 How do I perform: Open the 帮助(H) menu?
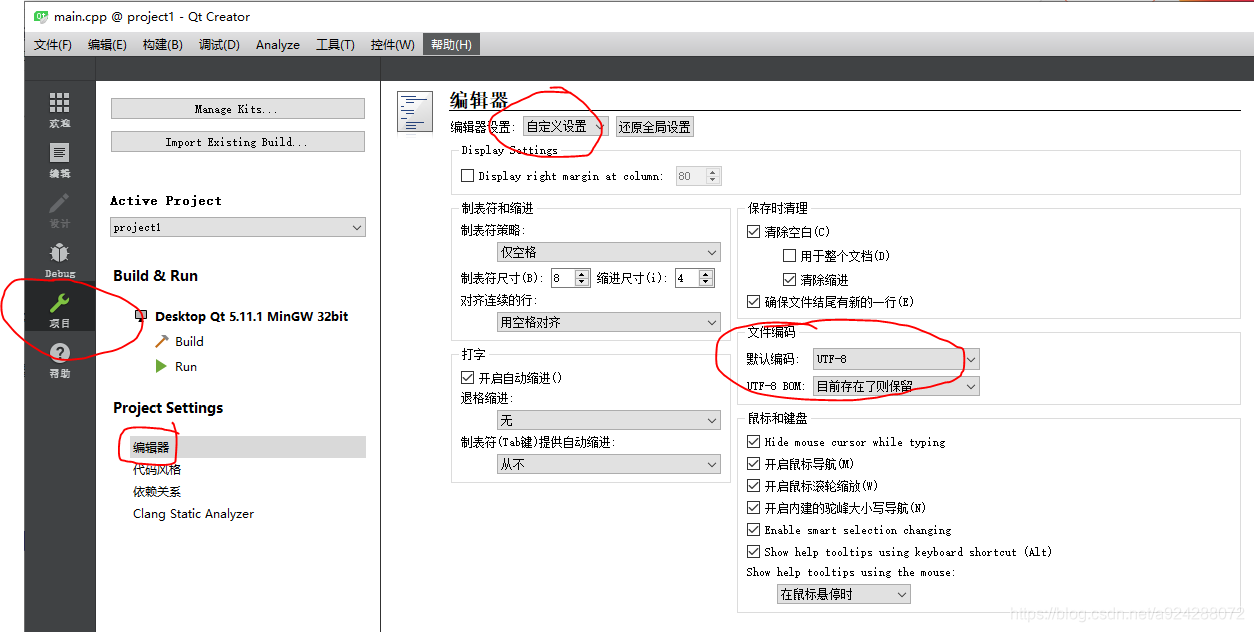coord(451,45)
